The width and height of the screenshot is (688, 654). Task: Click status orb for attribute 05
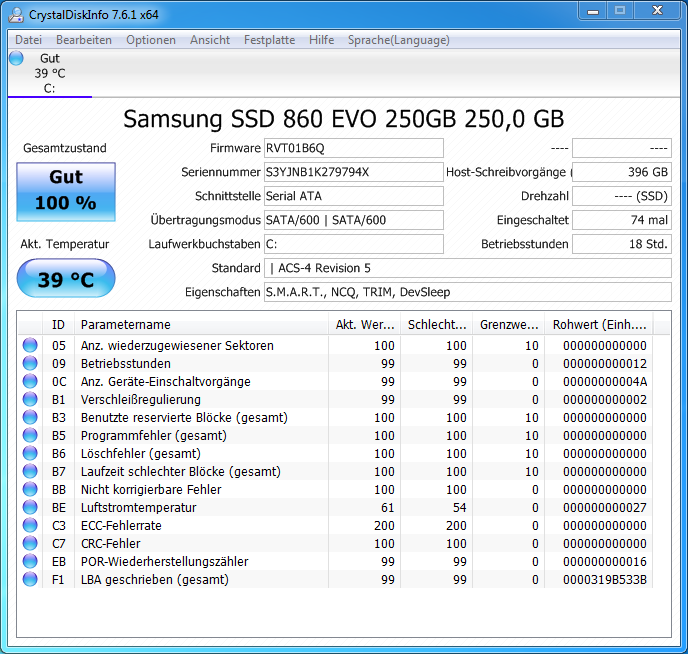[30, 345]
